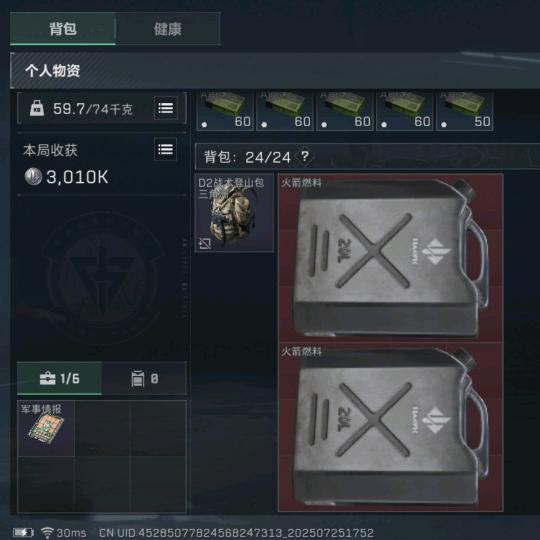Click the third ammo box icon
The width and height of the screenshot is (540, 540).
[345, 111]
